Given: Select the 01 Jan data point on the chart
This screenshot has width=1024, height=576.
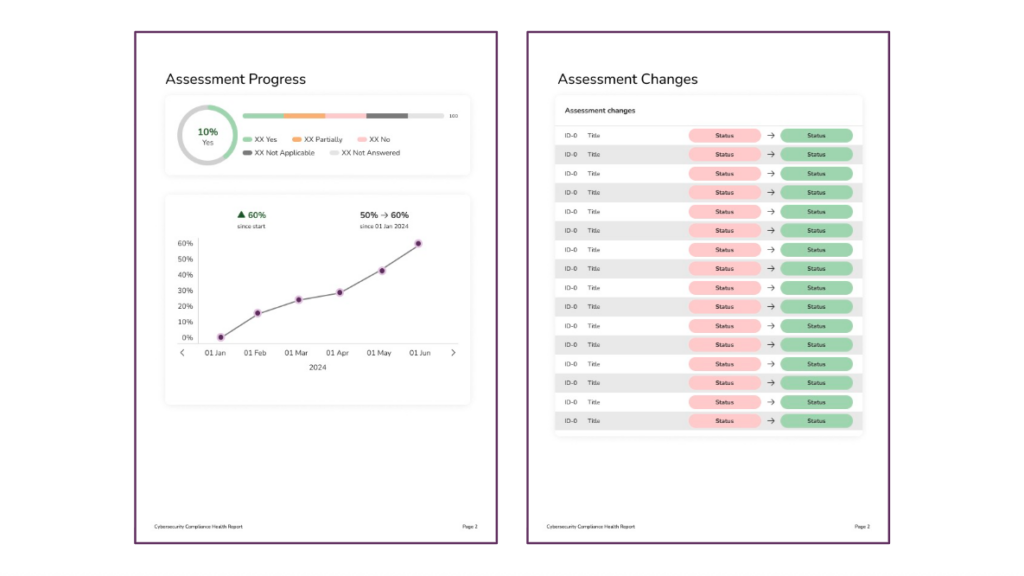Looking at the screenshot, I should 221,337.
